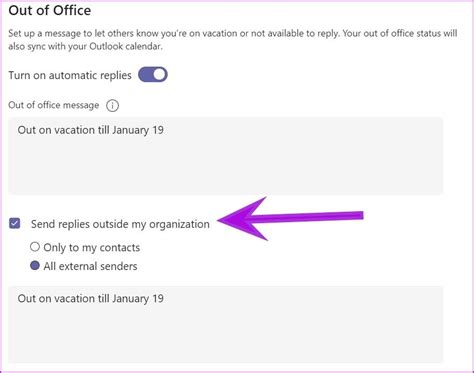Click the vacation message text in the second box

[91, 298]
